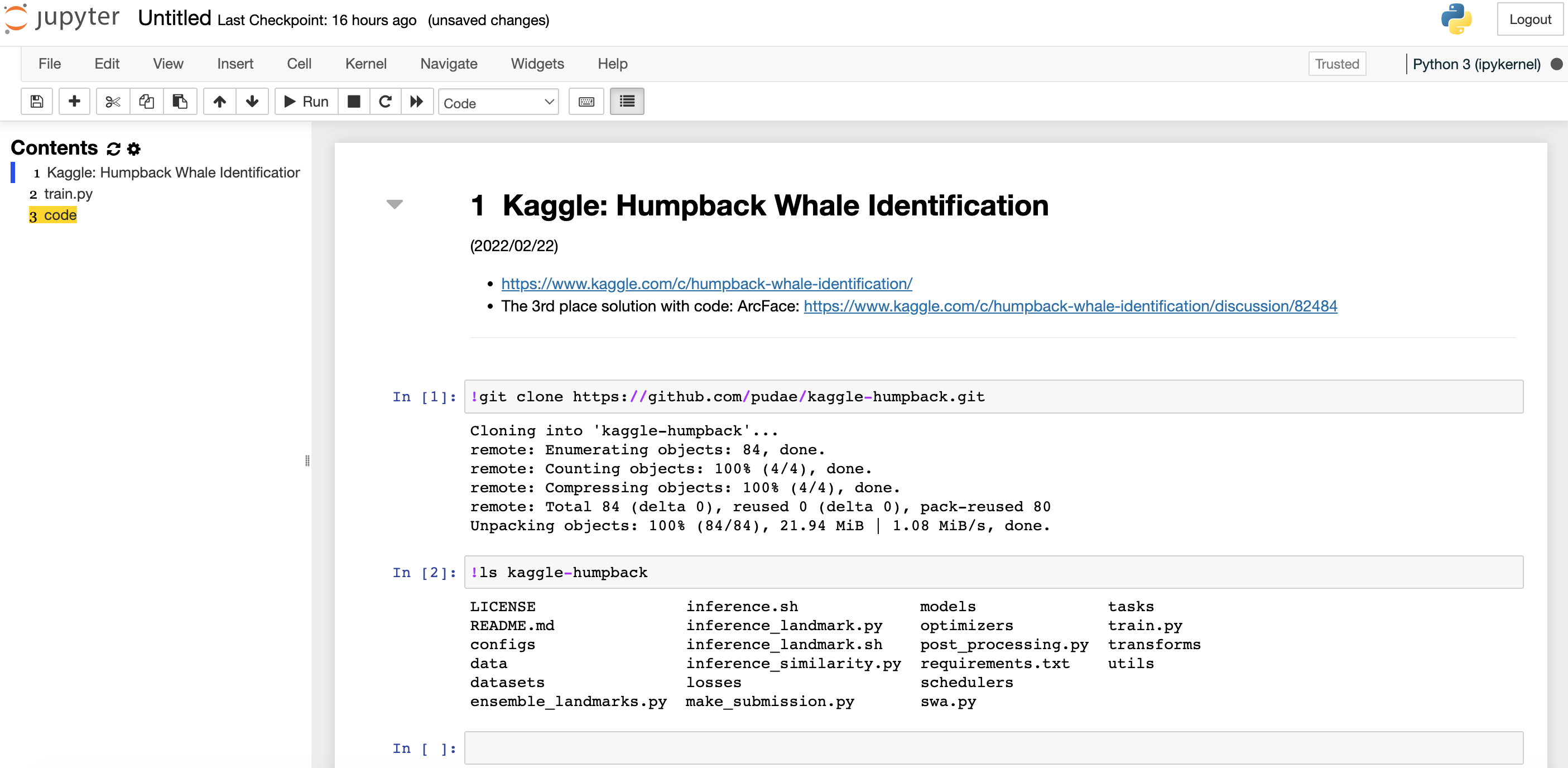Viewport: 1568px width, 768px height.
Task: Restart the kernel with the circular arrow icon
Action: [x=386, y=102]
